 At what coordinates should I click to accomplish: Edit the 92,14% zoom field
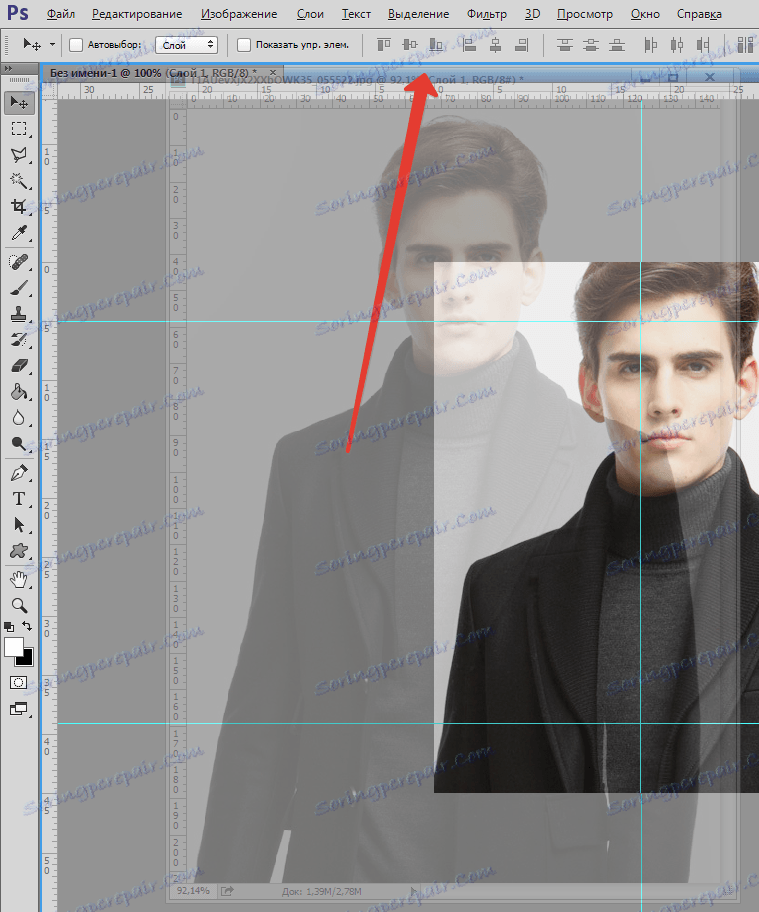193,890
